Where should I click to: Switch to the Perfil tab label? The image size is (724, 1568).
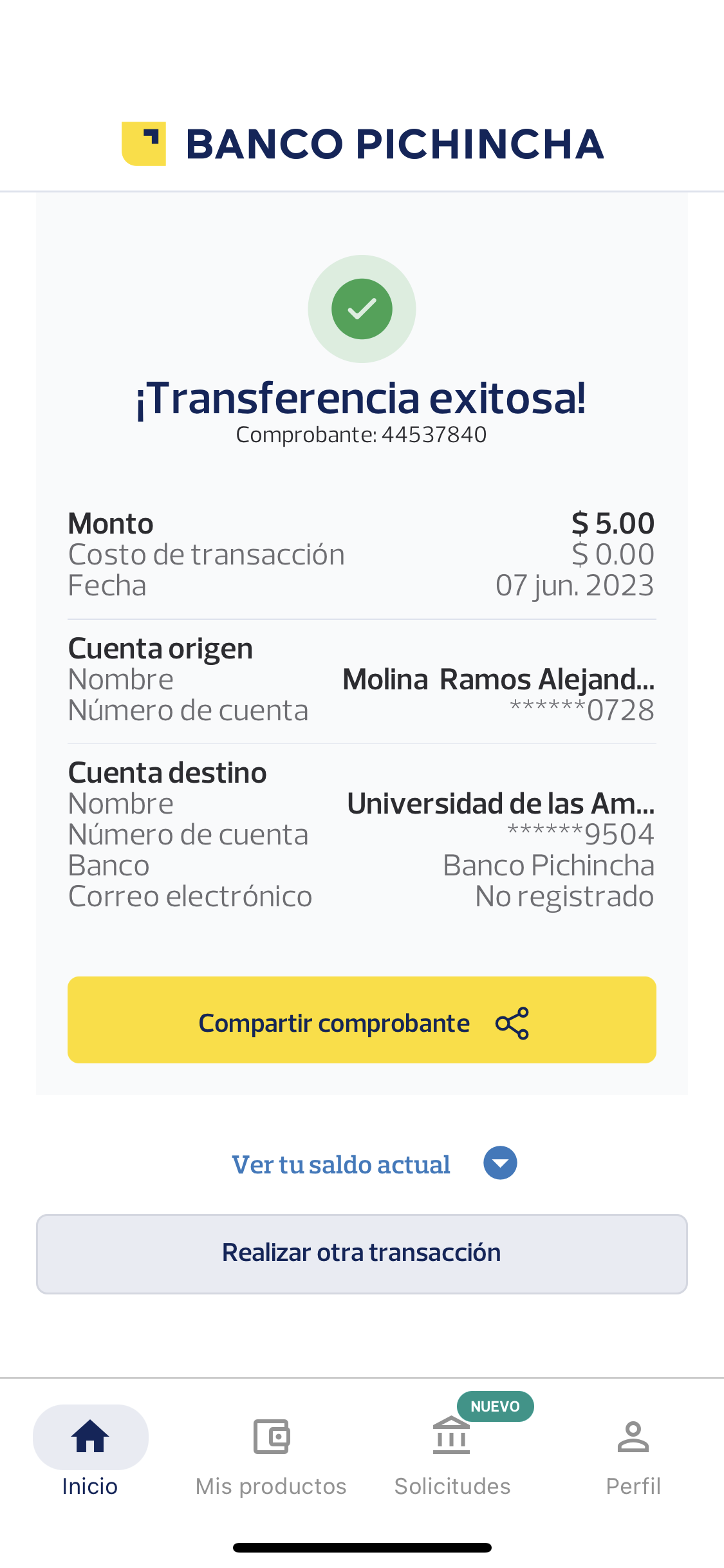coord(633,1486)
